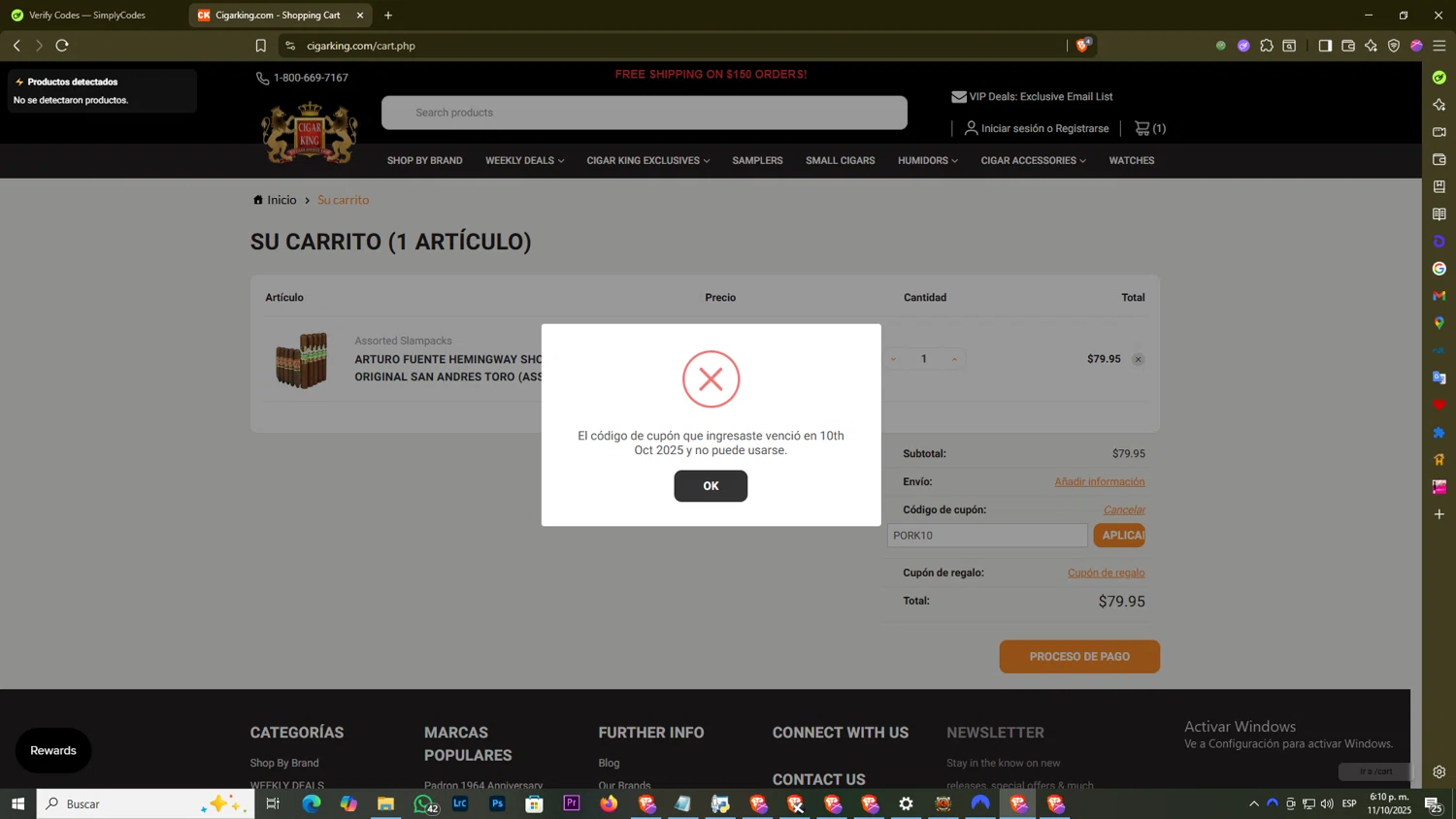
Task: Click the Cancelar coupon link
Action: tap(1124, 510)
